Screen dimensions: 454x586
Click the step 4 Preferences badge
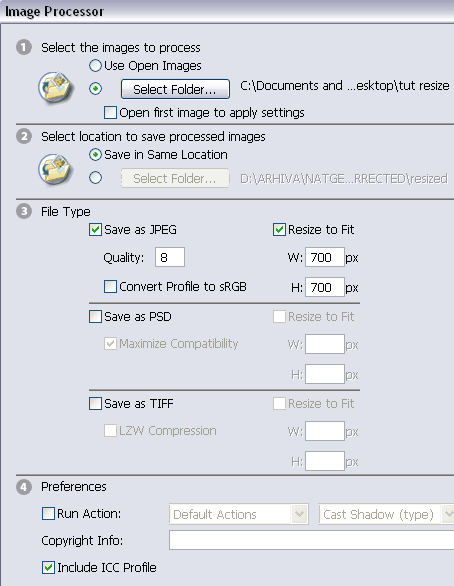[x=24, y=487]
